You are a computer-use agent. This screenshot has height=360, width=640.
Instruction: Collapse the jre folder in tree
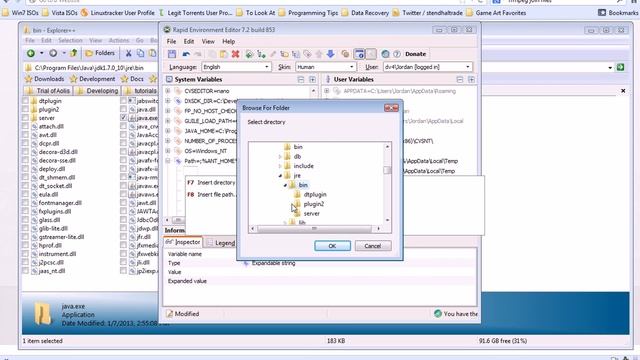pos(280,176)
